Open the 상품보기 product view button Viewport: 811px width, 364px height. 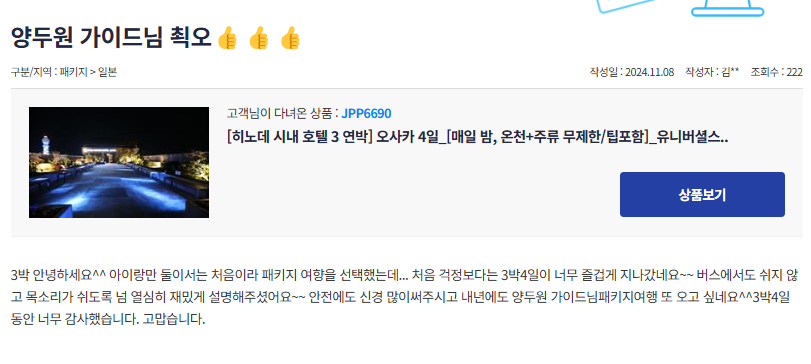[x=702, y=194]
